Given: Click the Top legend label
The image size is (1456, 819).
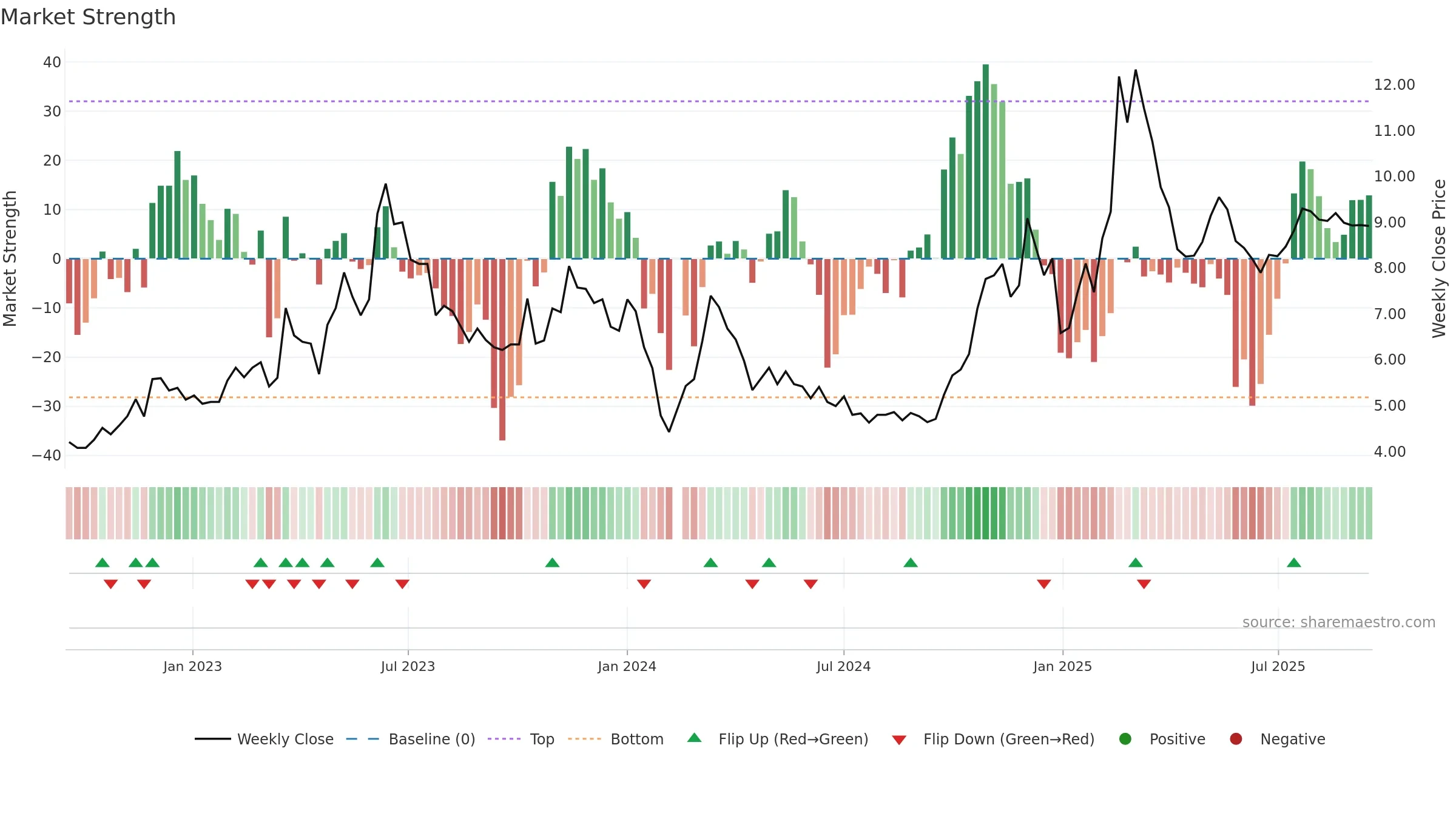Looking at the screenshot, I should click(542, 739).
